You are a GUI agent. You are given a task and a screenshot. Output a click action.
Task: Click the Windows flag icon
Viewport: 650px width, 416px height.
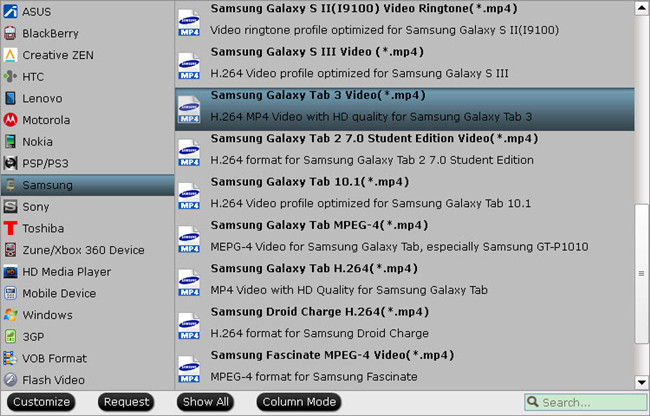(x=10, y=315)
